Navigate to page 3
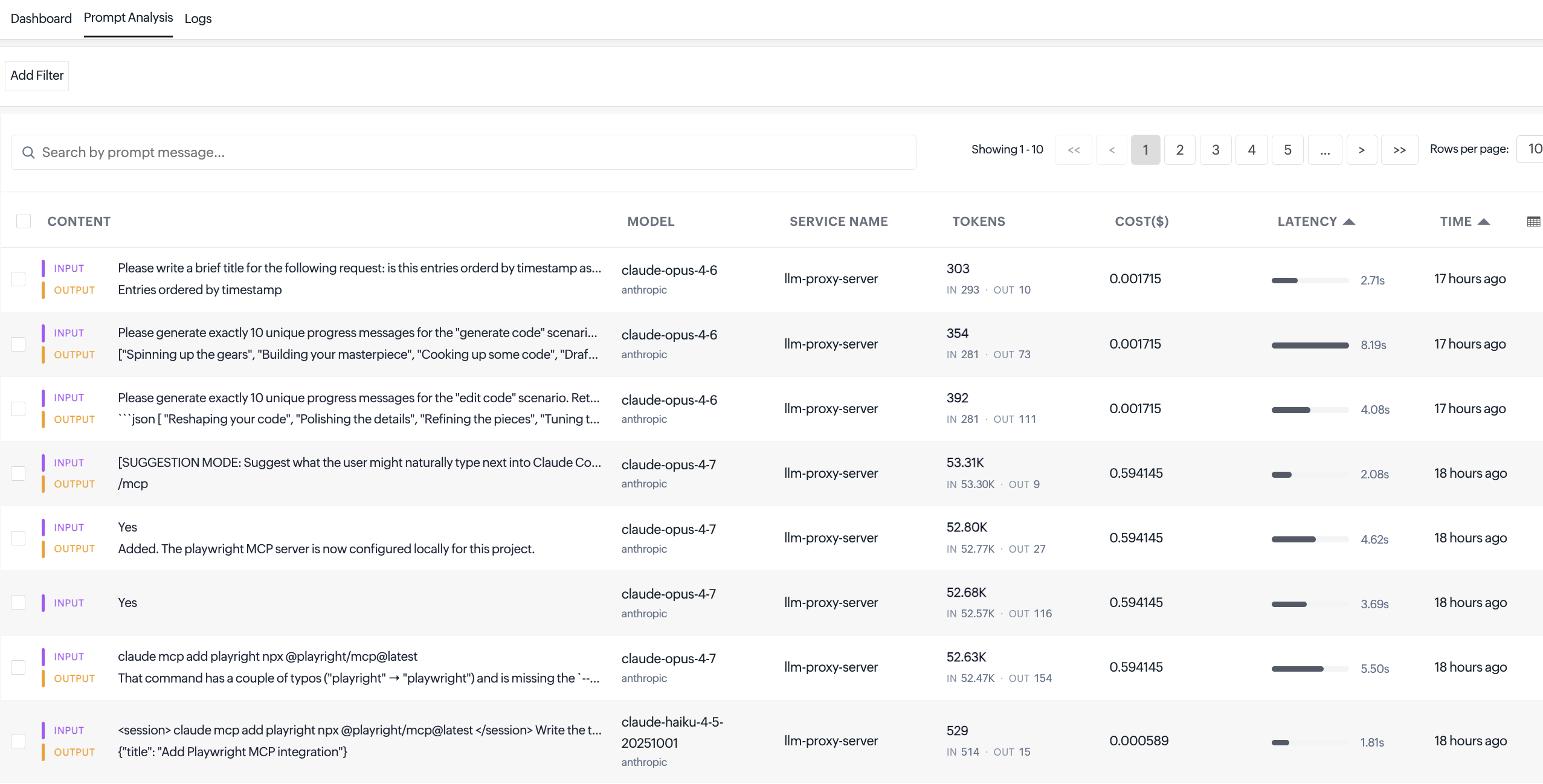This screenshot has width=1543, height=784. click(1216, 150)
